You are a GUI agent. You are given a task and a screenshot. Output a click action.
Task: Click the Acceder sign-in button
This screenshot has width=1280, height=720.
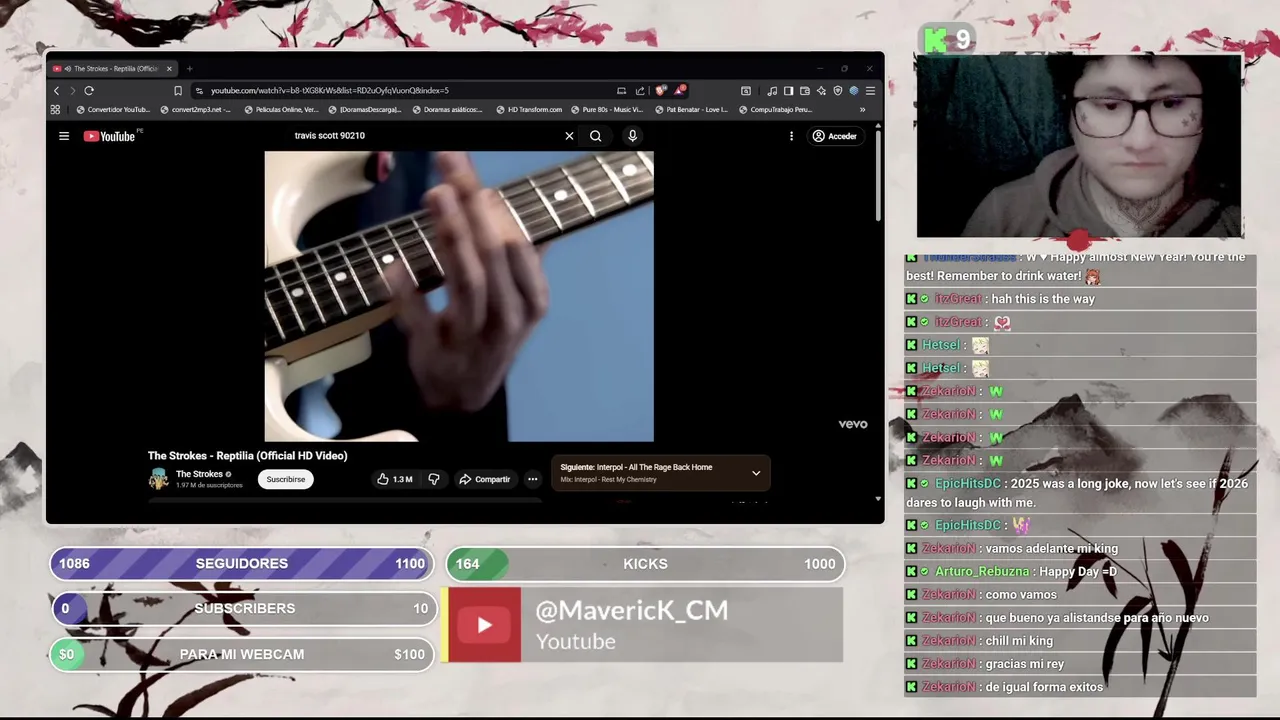pyautogui.click(x=835, y=136)
